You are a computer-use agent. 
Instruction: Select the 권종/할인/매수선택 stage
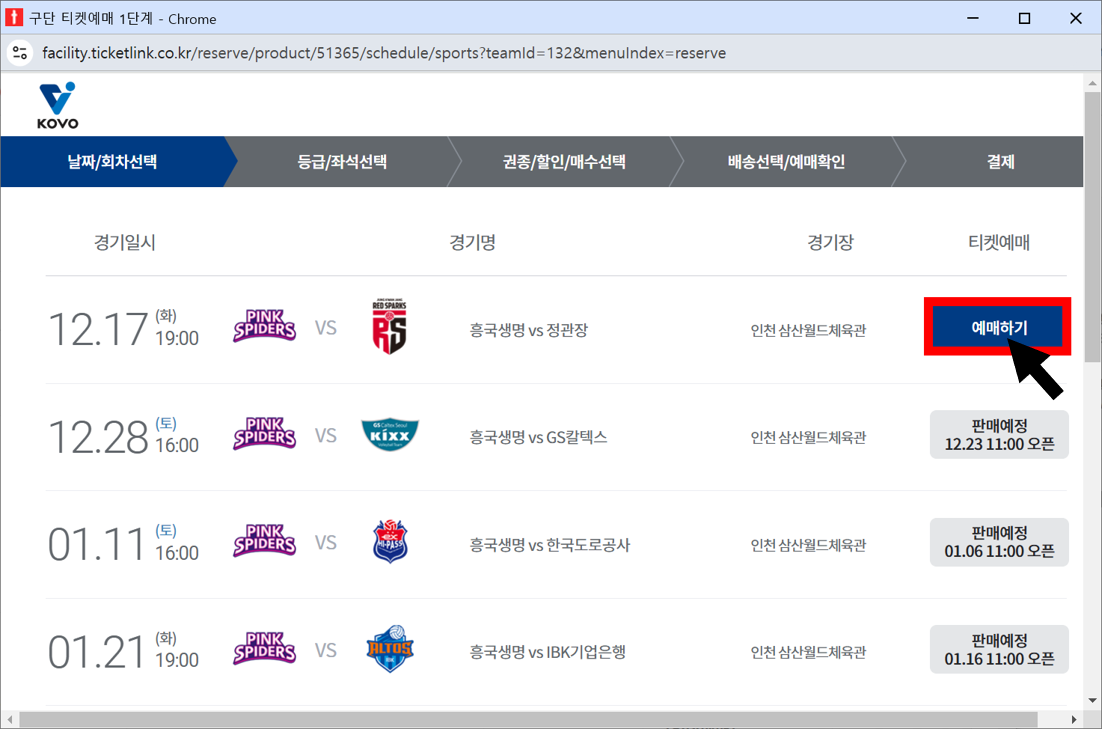pos(562,161)
